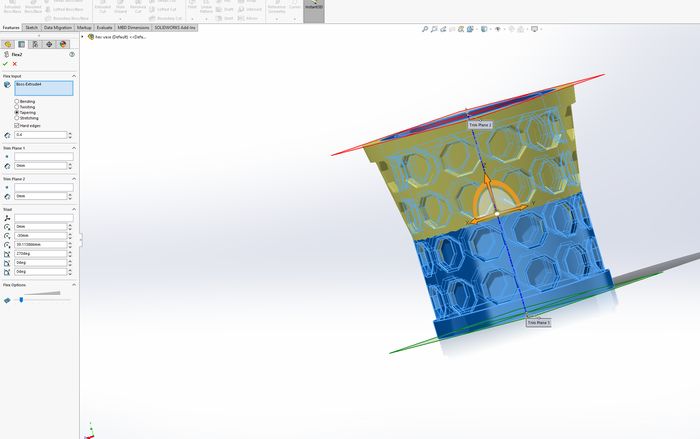Select the Bending radio button
The height and width of the screenshot is (439, 700).
(x=17, y=102)
